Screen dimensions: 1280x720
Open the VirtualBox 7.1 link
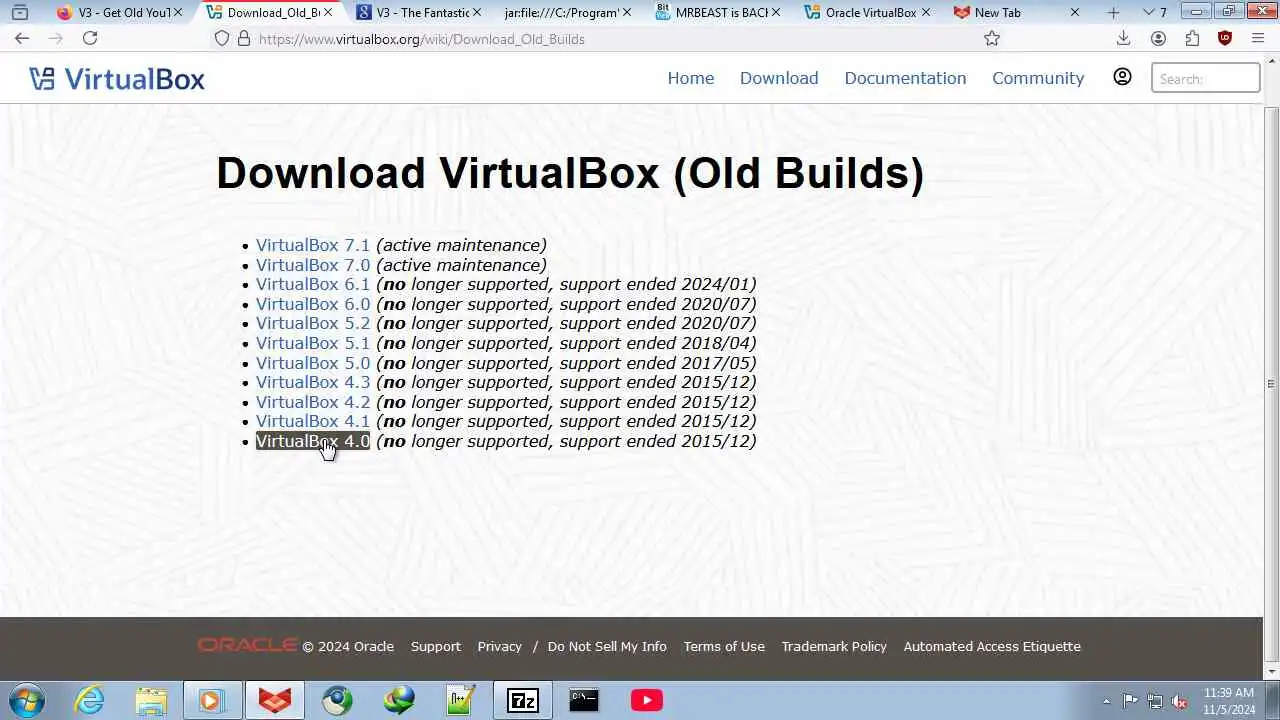313,245
